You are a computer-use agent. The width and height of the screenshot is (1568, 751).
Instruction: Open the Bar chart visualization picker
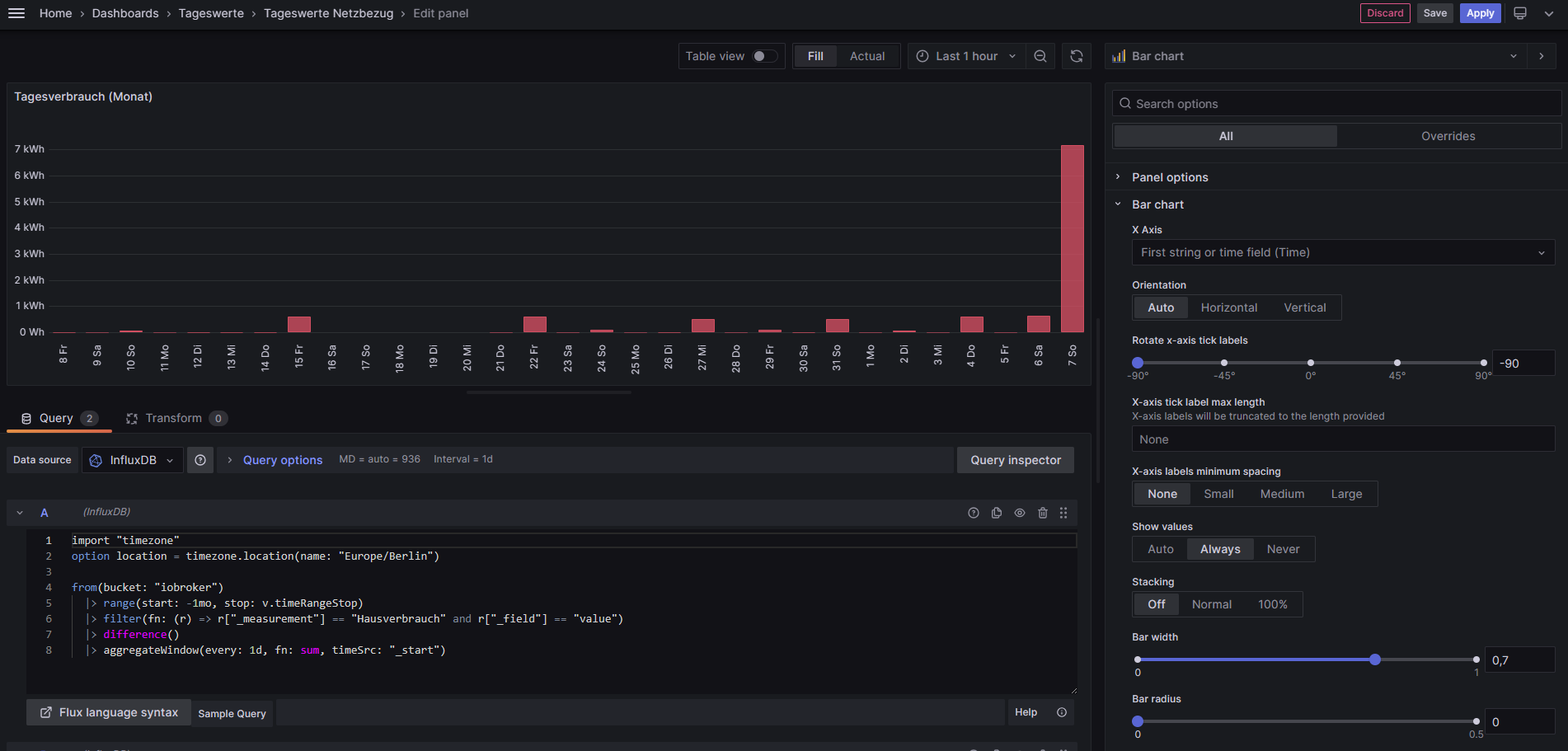(1315, 56)
